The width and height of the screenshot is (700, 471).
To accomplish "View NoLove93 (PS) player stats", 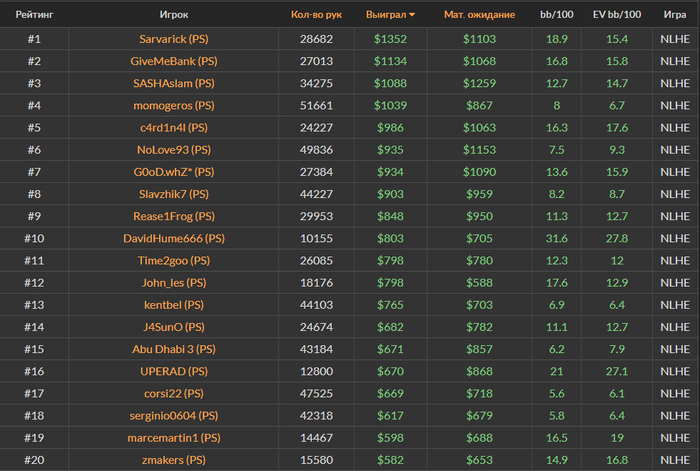I will 173,150.
